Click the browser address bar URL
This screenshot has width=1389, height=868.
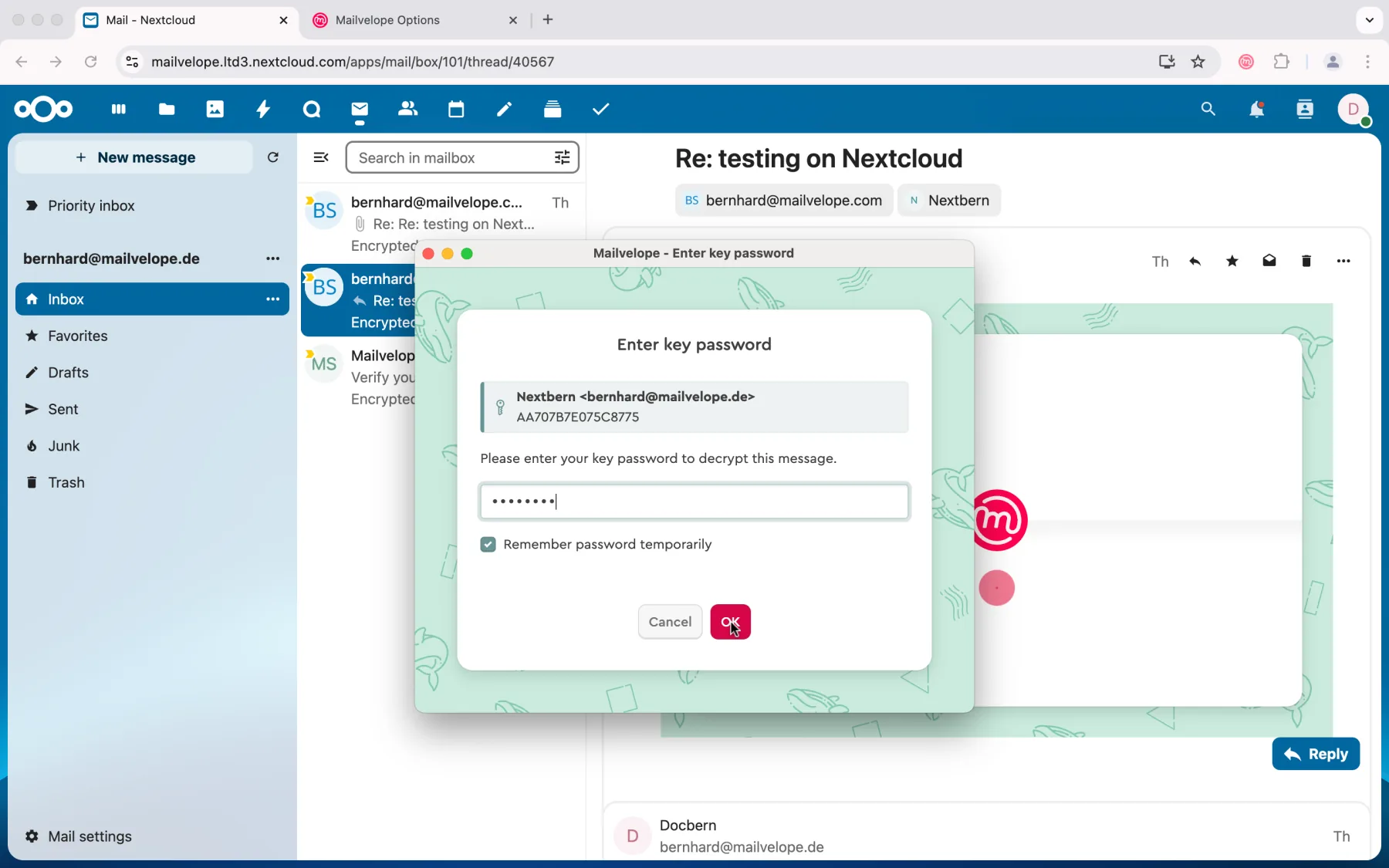[x=353, y=62]
